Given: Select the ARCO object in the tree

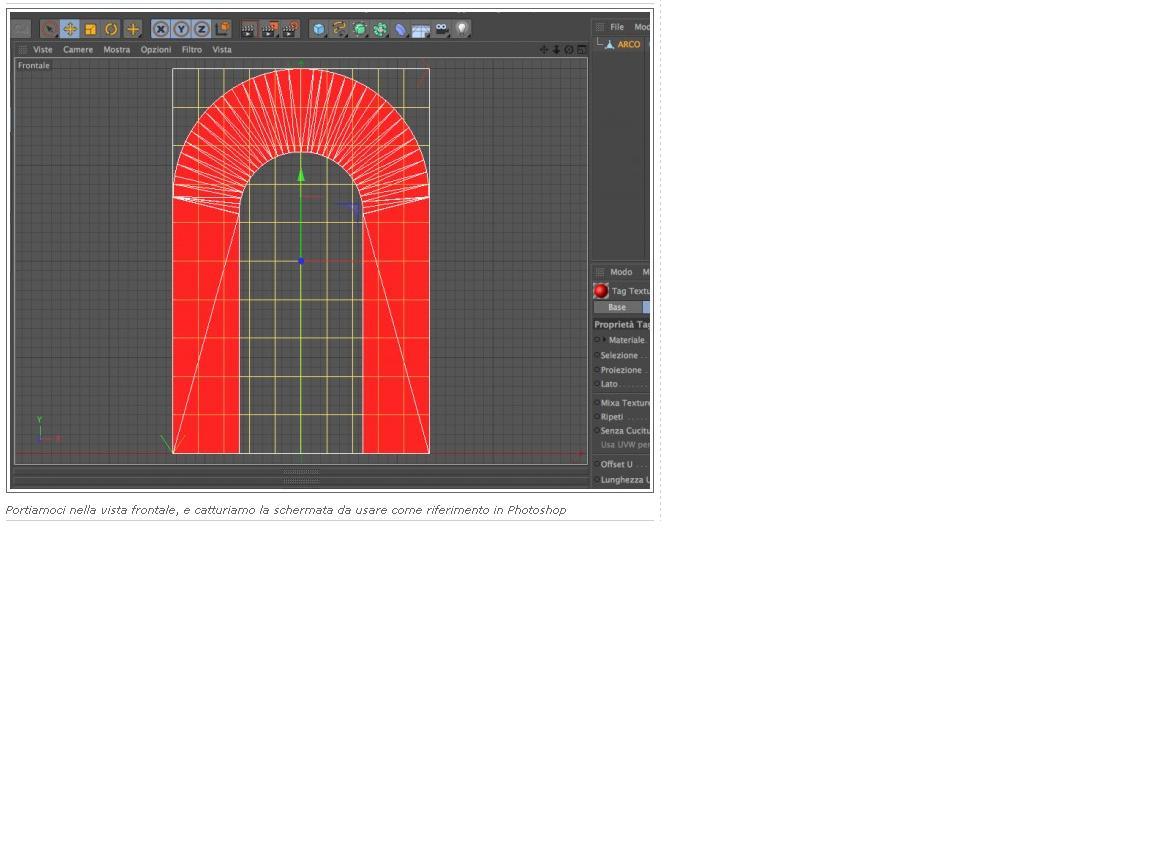Looking at the screenshot, I should click(628, 44).
